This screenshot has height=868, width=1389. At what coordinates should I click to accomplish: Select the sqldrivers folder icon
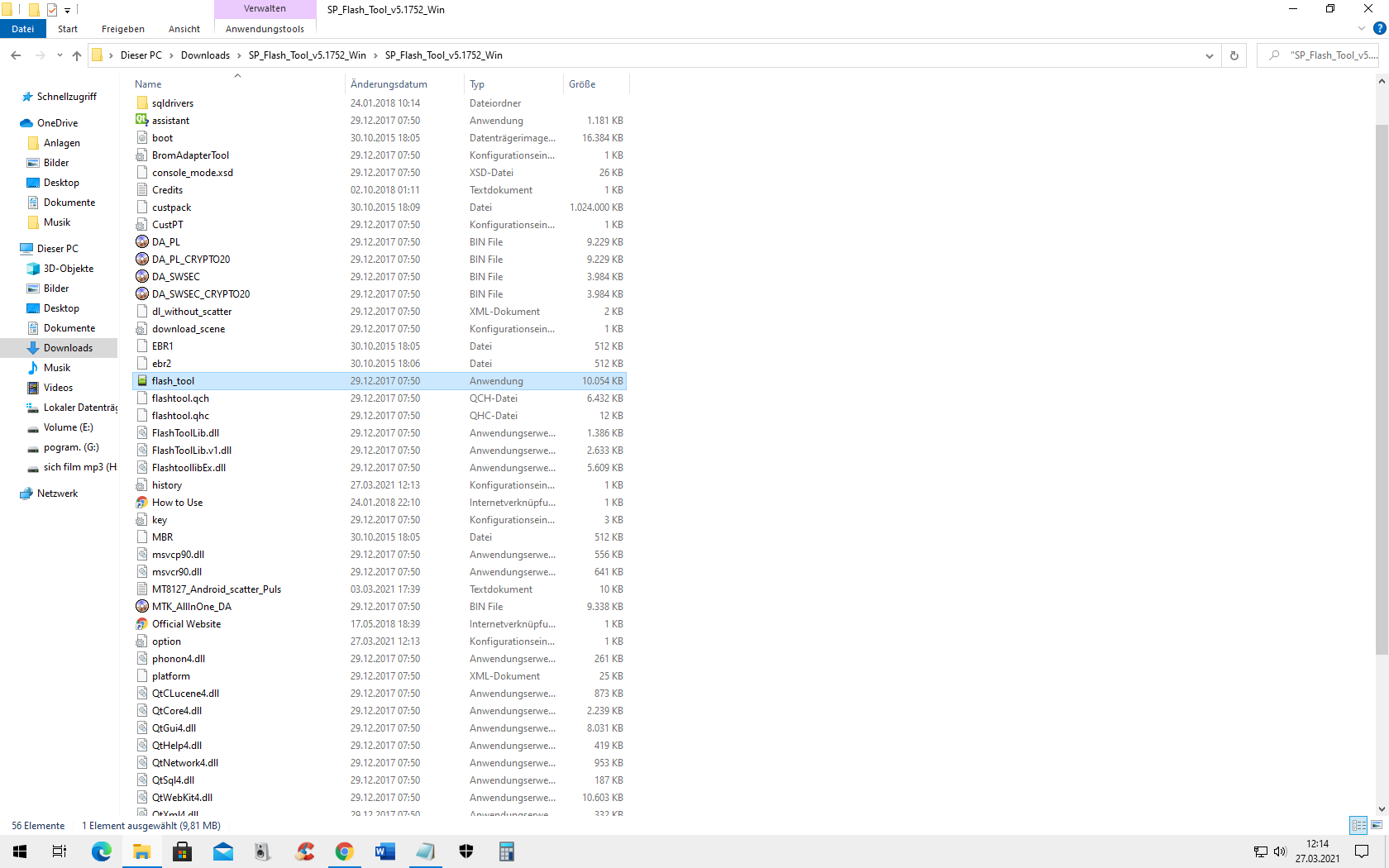142,103
